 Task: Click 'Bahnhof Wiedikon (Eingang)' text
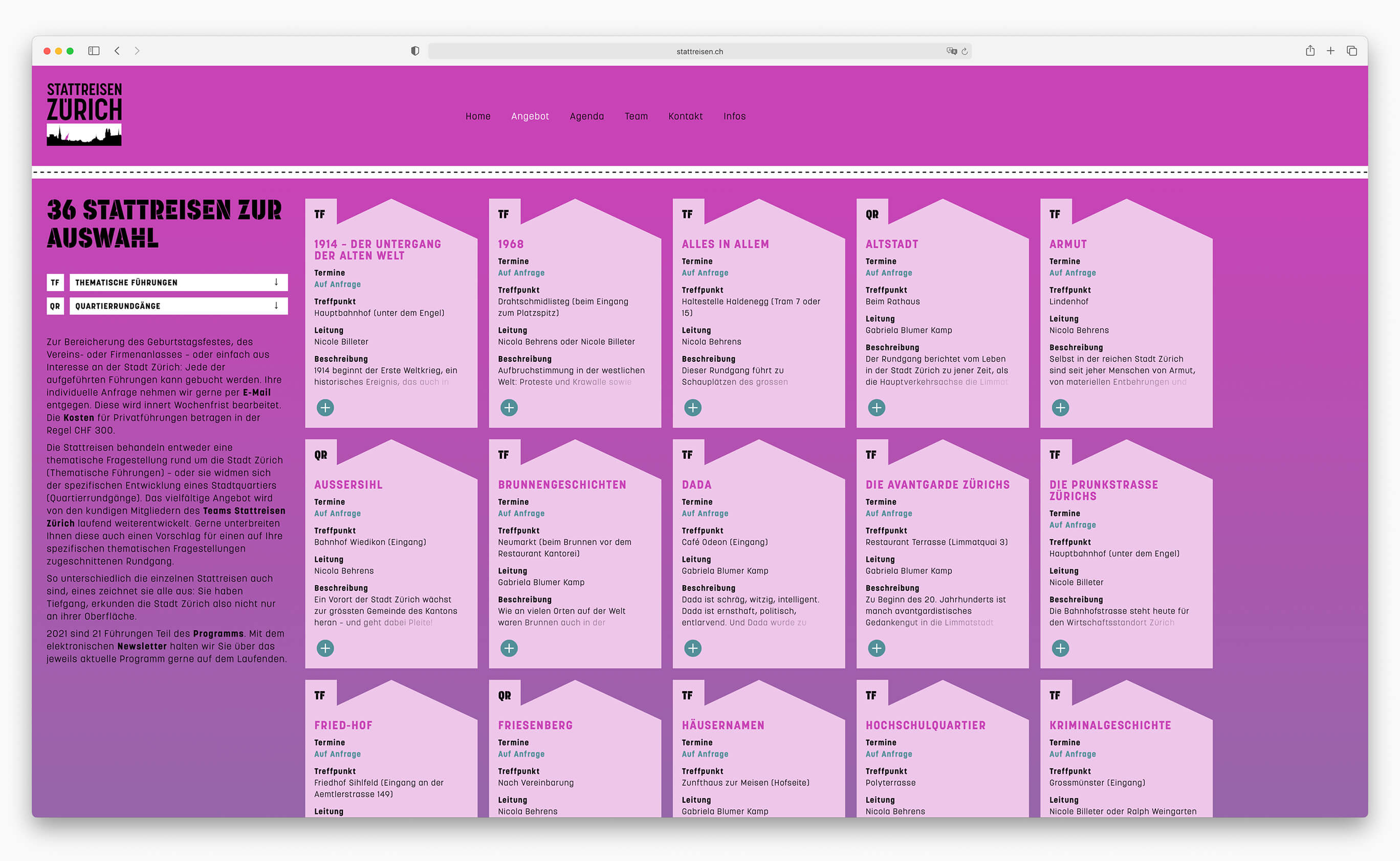point(370,542)
